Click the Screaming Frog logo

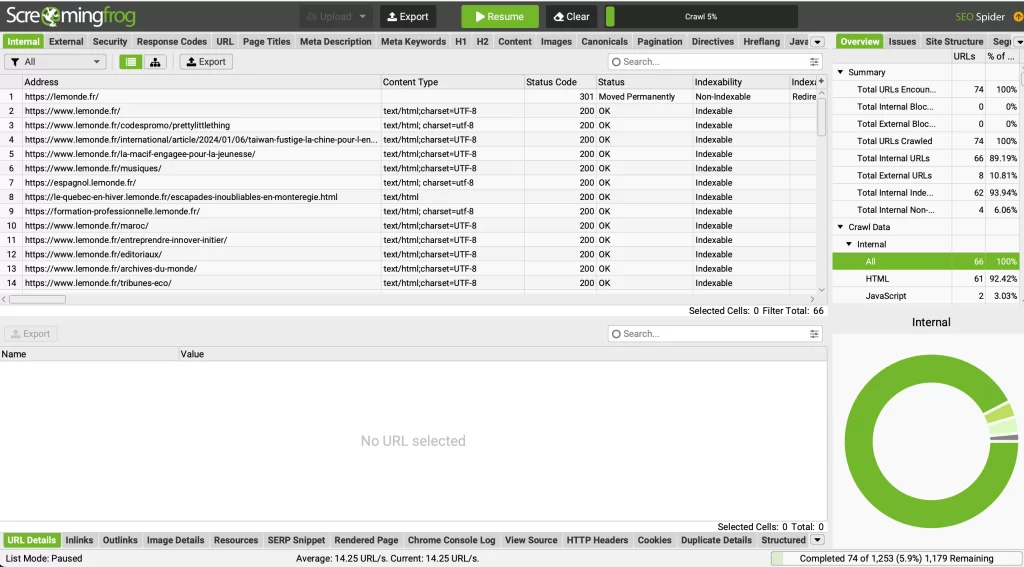pyautogui.click(x=71, y=16)
